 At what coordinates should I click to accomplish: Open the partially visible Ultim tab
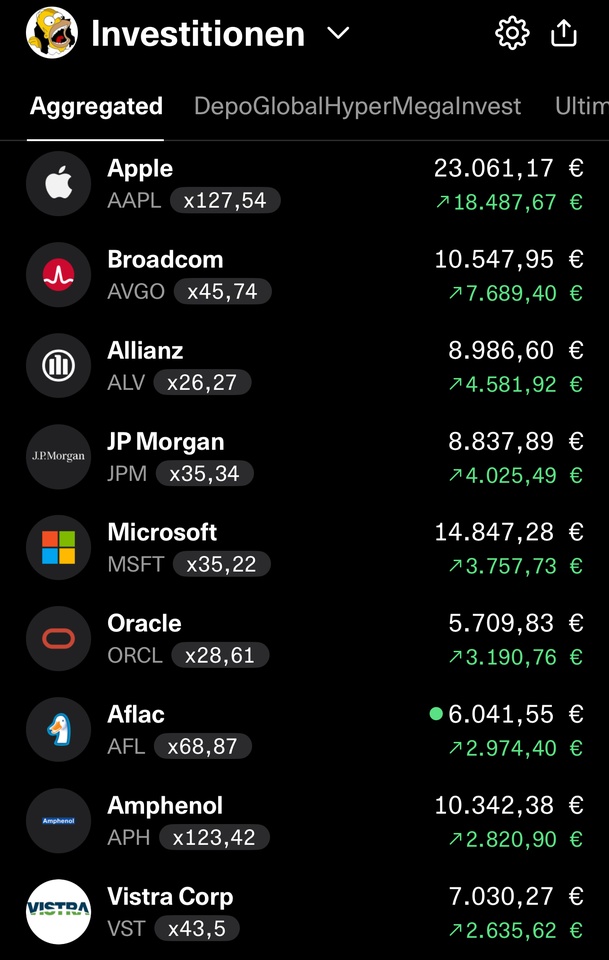pyautogui.click(x=581, y=107)
